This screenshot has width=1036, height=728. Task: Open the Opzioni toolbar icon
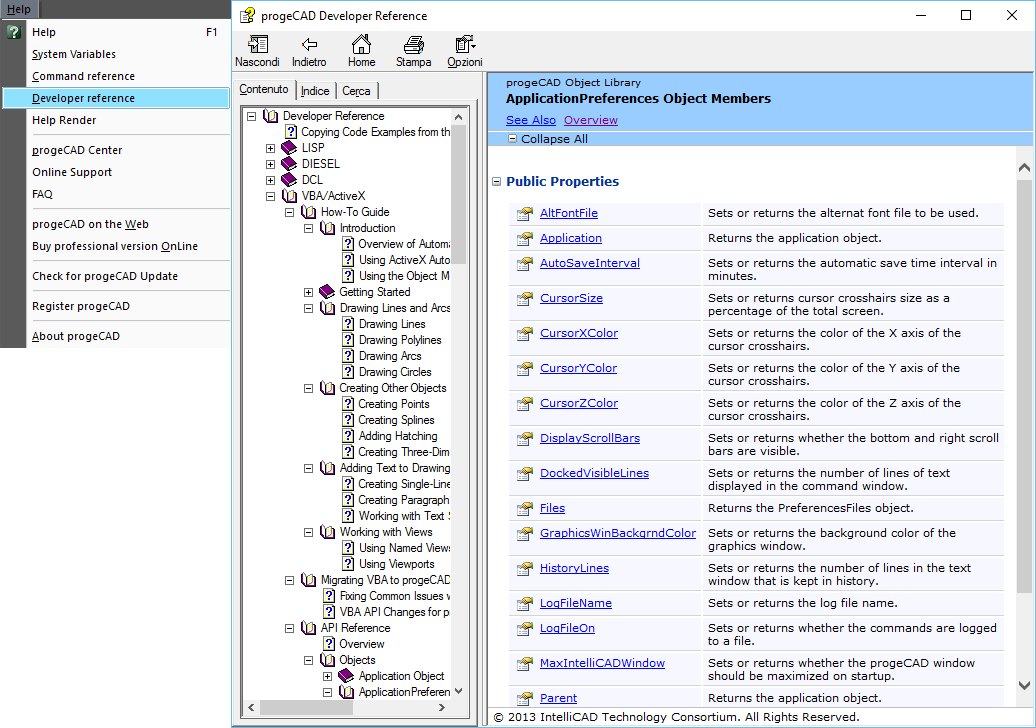464,45
